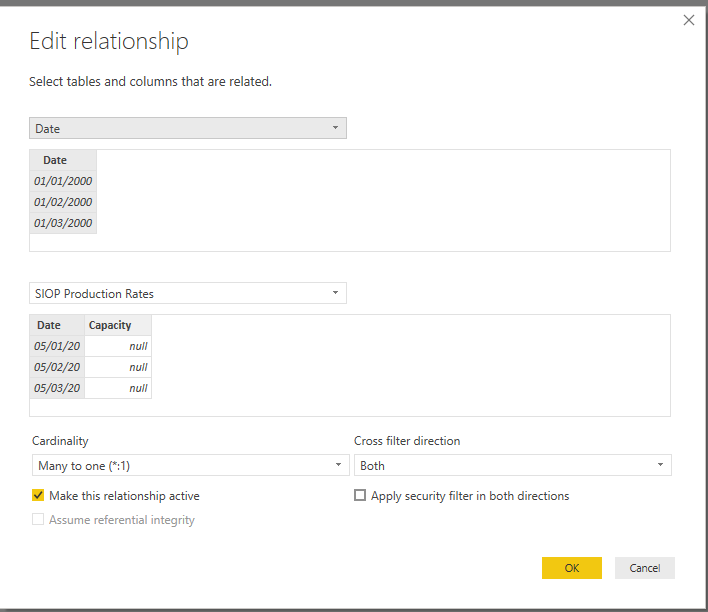This screenshot has height=612, width=708.
Task: Close the Edit relationship dialog
Action: click(689, 20)
